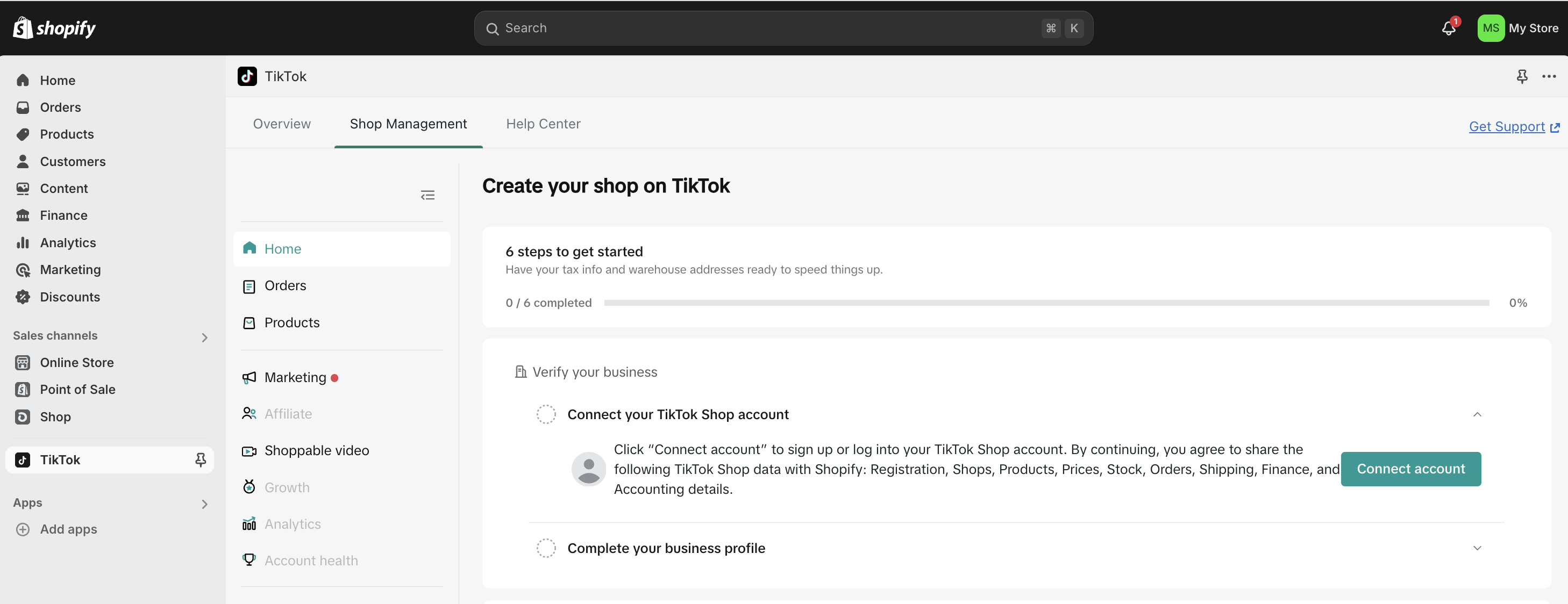Toggle Connect your TikTok Shop account status circle

[546, 414]
